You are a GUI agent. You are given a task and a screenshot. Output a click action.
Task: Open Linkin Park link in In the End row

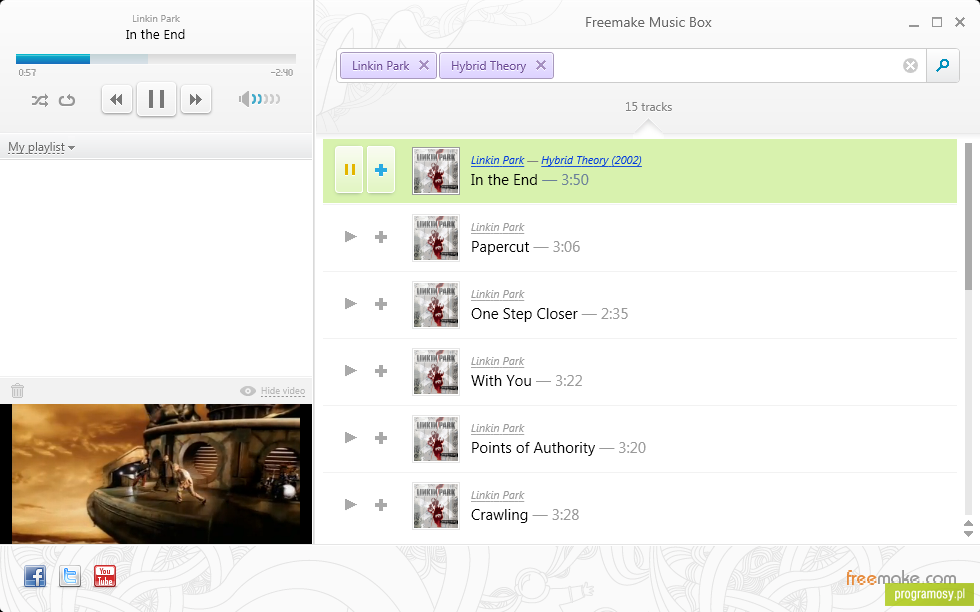pyautogui.click(x=498, y=160)
